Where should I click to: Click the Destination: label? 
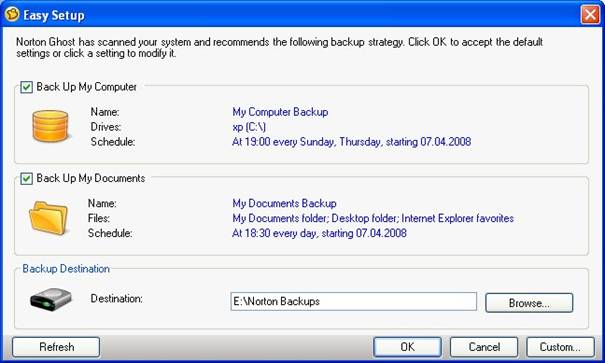[x=117, y=299]
